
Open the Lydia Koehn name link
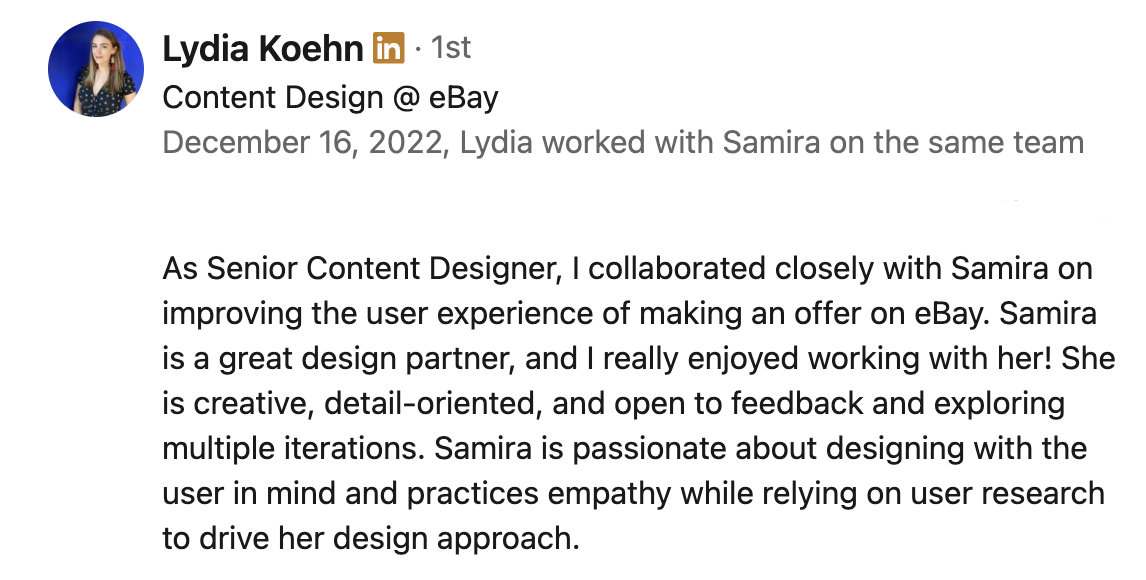click(262, 49)
